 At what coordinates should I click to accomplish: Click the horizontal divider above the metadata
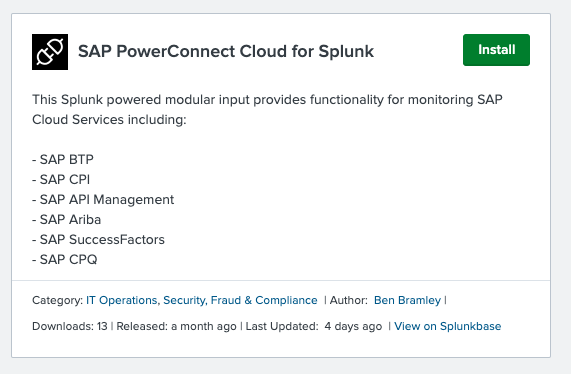tap(281, 281)
